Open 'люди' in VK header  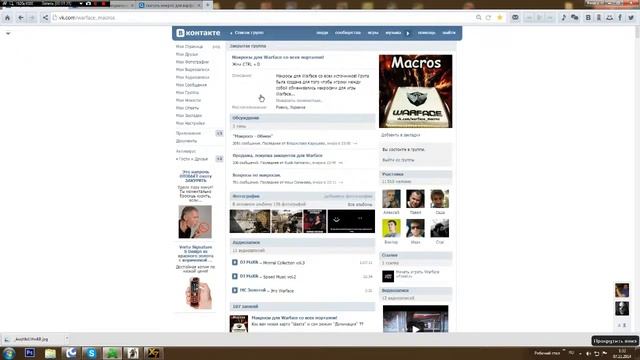tap(322, 33)
